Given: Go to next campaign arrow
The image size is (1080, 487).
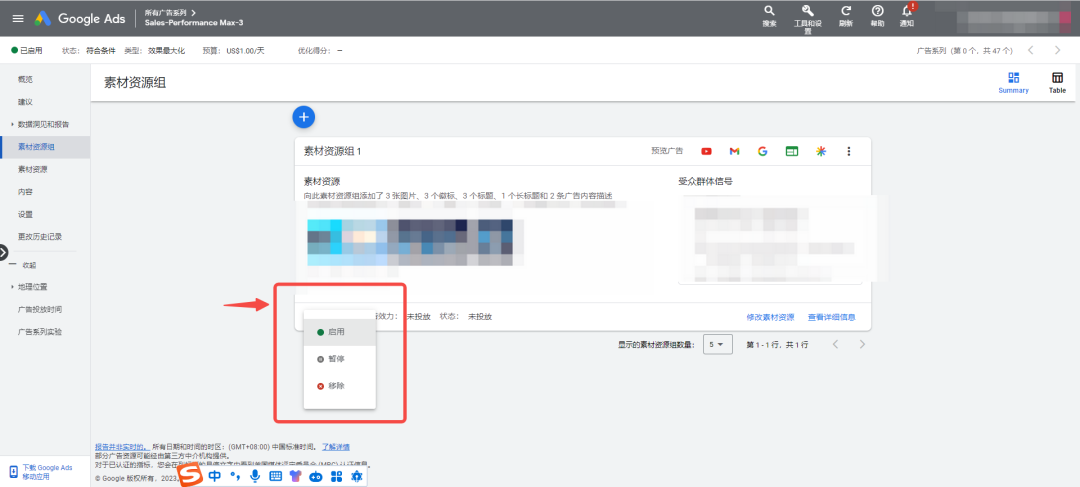Looking at the screenshot, I should (x=1058, y=50).
